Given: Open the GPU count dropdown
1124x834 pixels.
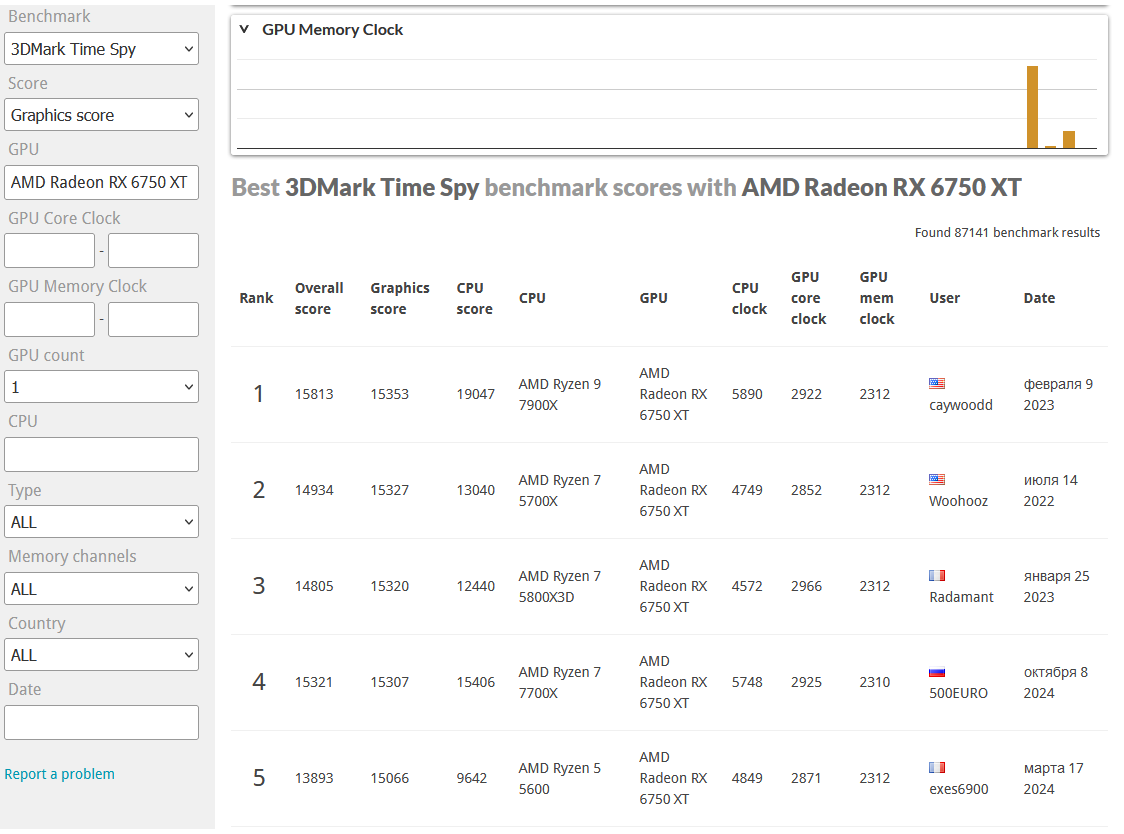Looking at the screenshot, I should pos(101,387).
